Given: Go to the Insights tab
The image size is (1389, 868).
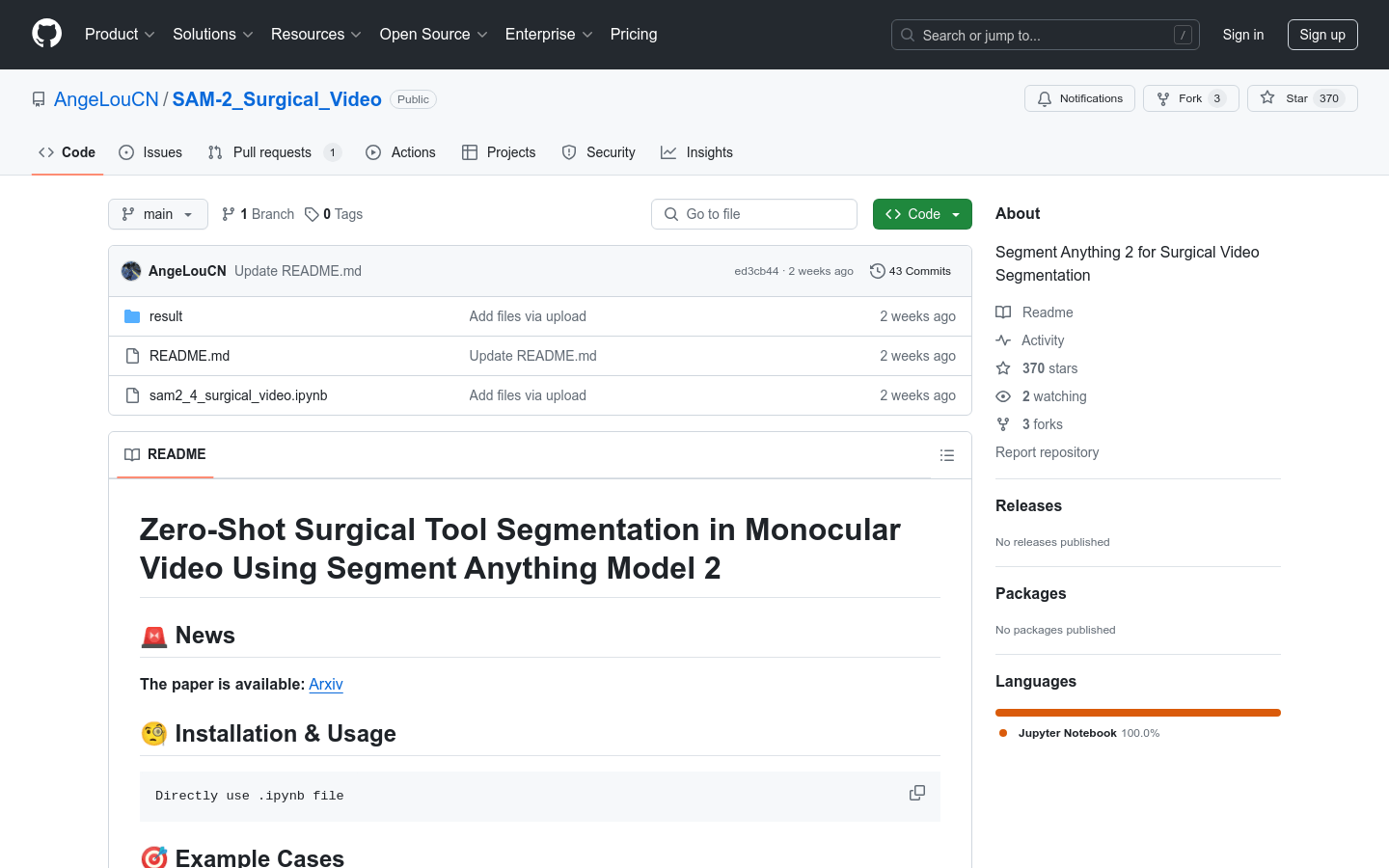Looking at the screenshot, I should point(696,152).
